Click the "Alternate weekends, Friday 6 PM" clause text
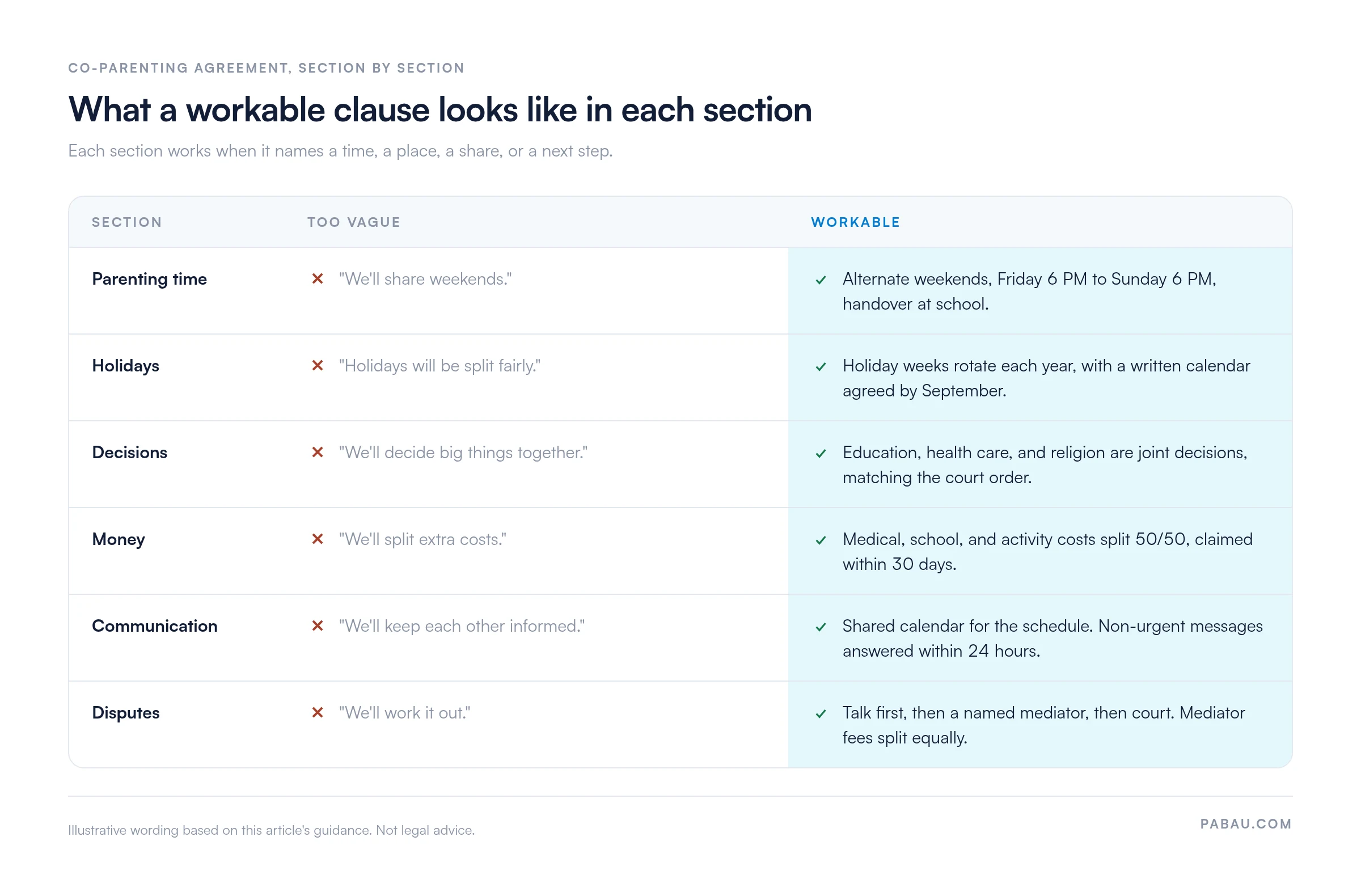Screen dimensions: 1361x896 pos(1029,291)
